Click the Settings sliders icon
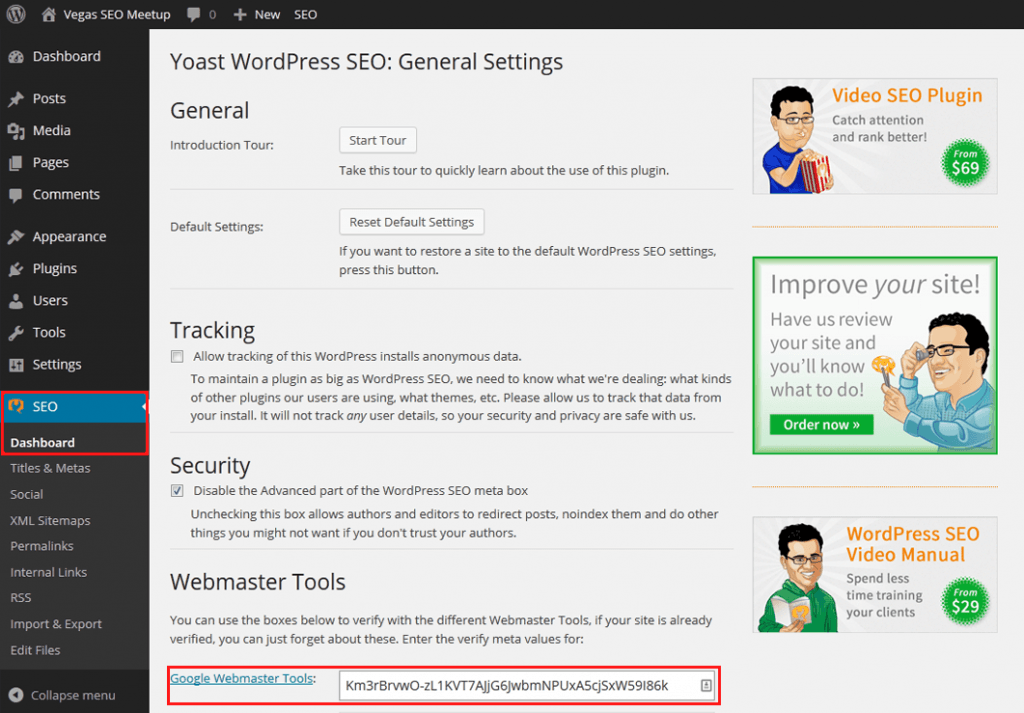 pos(16,364)
